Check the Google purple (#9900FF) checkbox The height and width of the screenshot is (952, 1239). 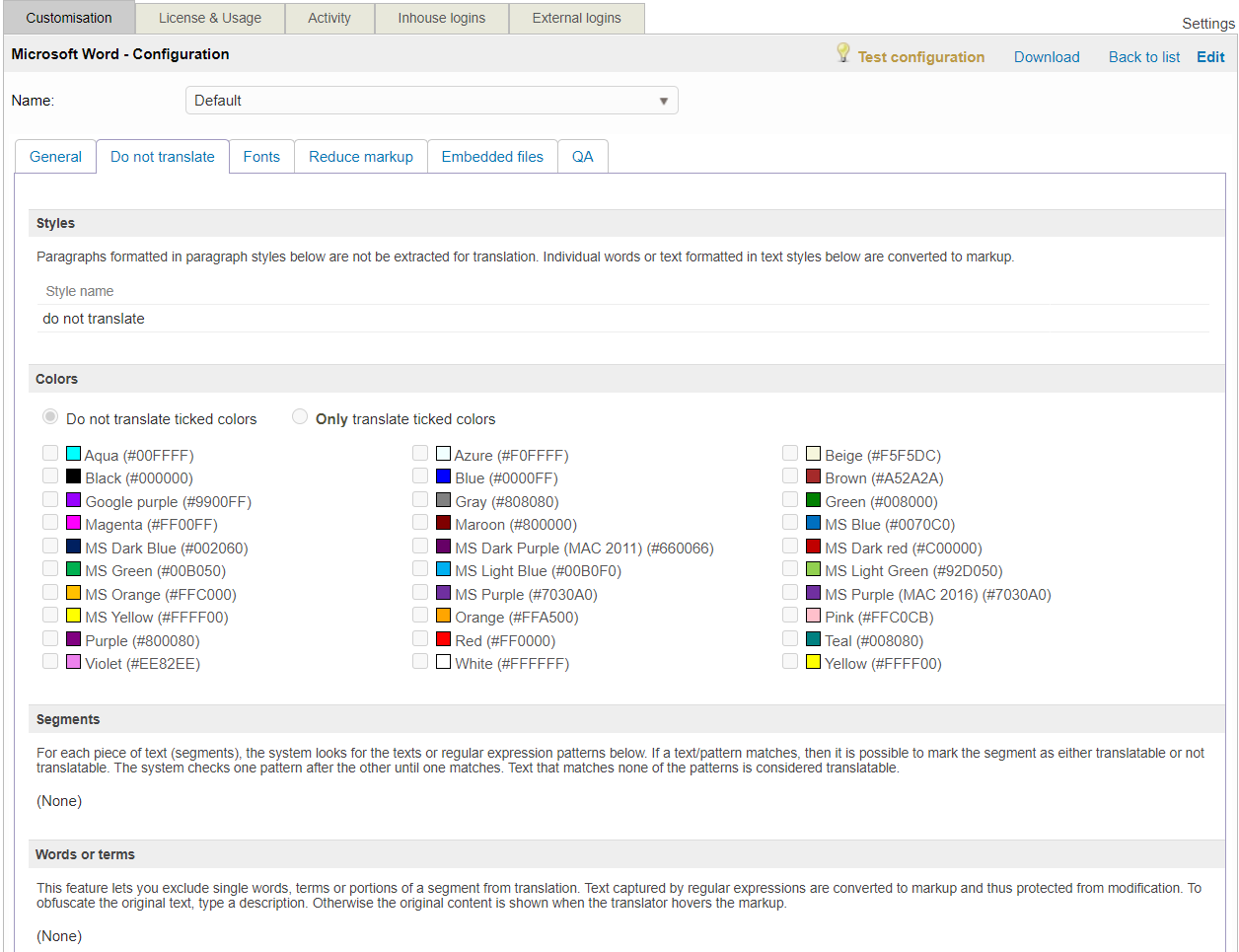point(50,499)
